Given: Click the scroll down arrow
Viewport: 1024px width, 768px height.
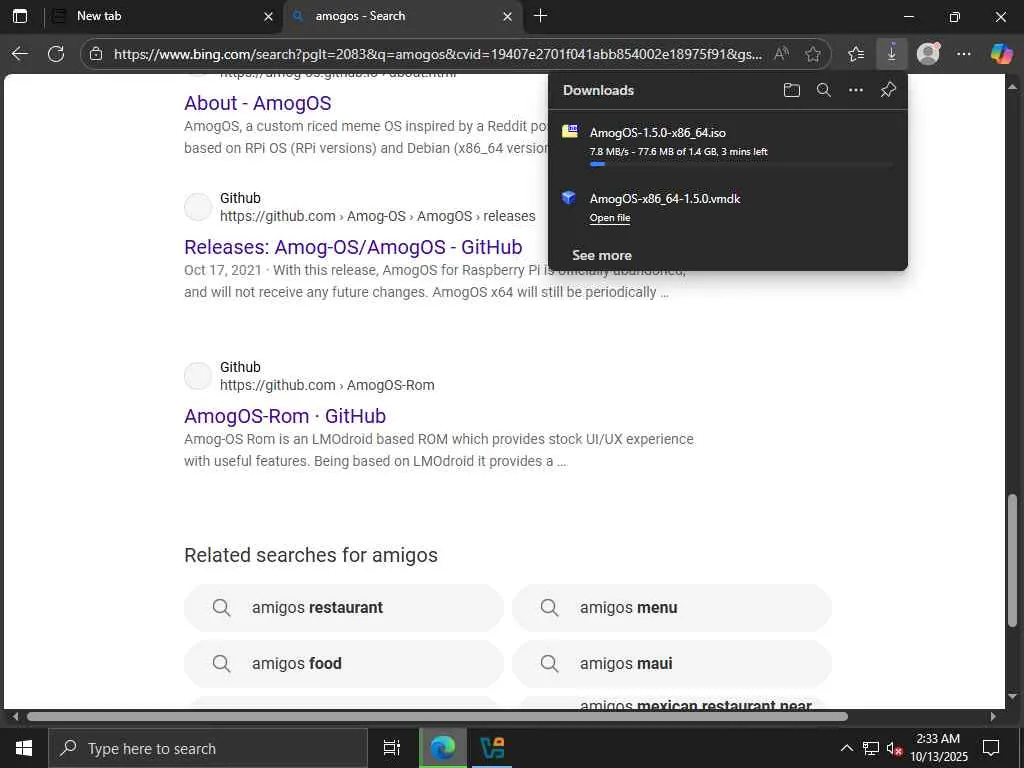Looking at the screenshot, I should pos(1012,696).
